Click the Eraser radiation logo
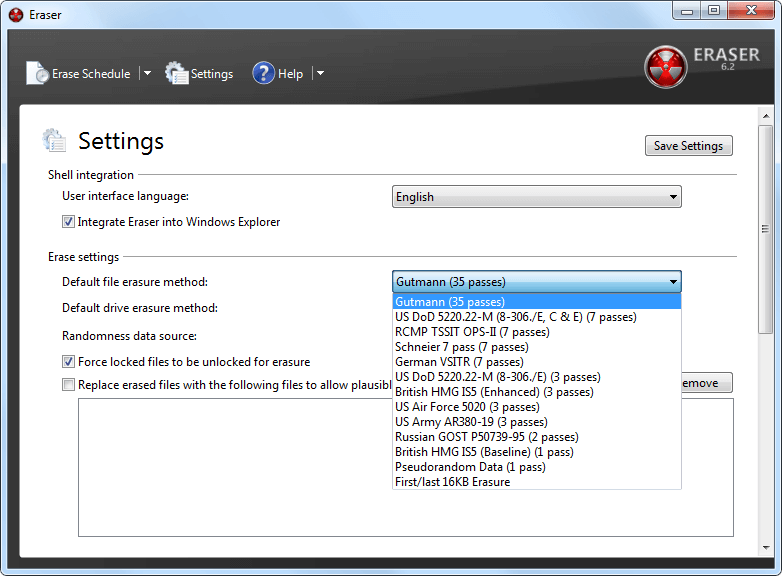Screen dimensions: 782x576 [x=665, y=67]
